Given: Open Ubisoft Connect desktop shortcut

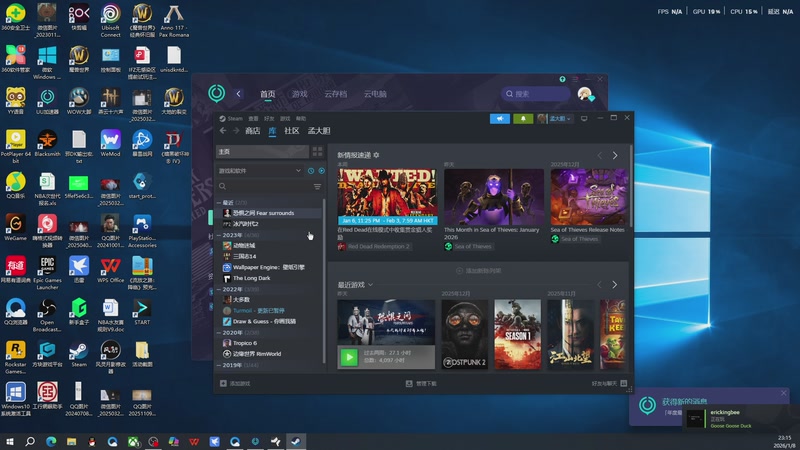Looking at the screenshot, I should 110,20.
